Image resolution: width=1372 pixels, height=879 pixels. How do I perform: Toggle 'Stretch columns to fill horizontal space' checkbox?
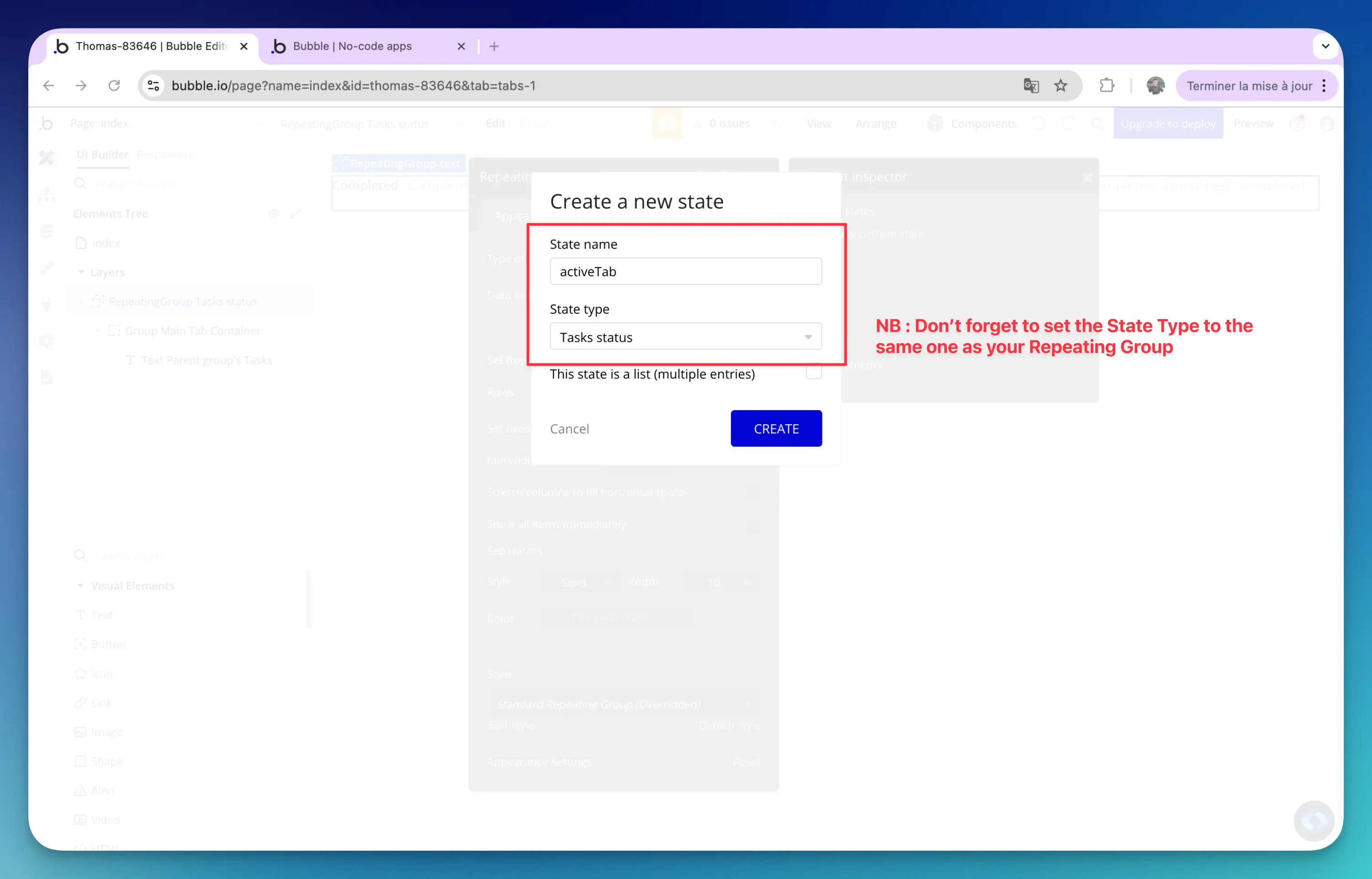(x=753, y=491)
